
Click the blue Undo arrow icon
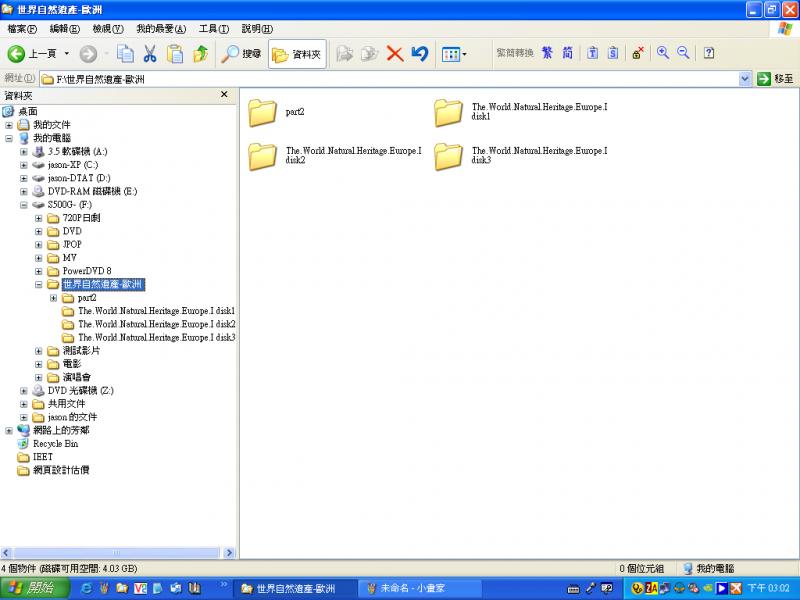[x=420, y=53]
